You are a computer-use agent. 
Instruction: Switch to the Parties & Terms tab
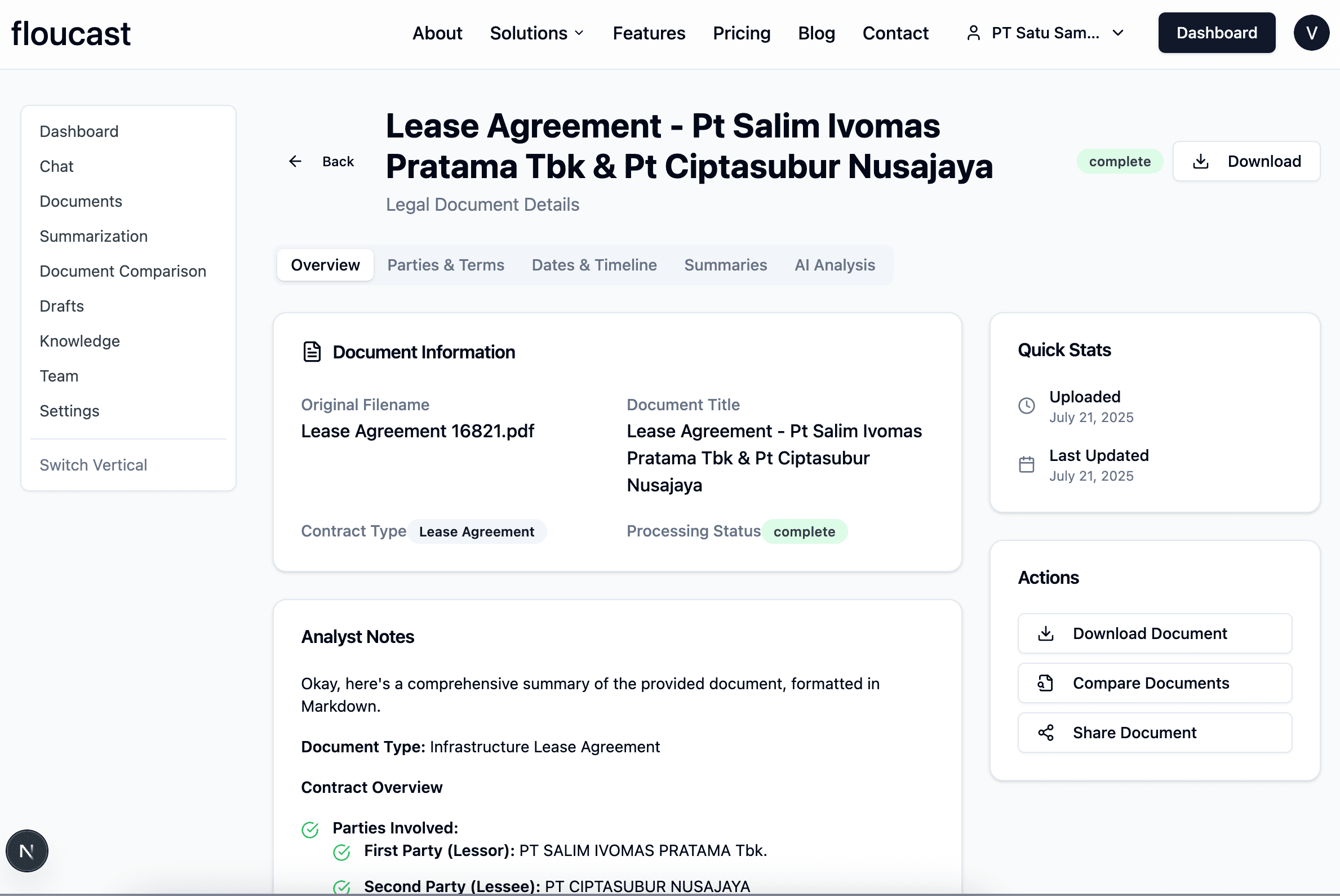pyautogui.click(x=446, y=264)
